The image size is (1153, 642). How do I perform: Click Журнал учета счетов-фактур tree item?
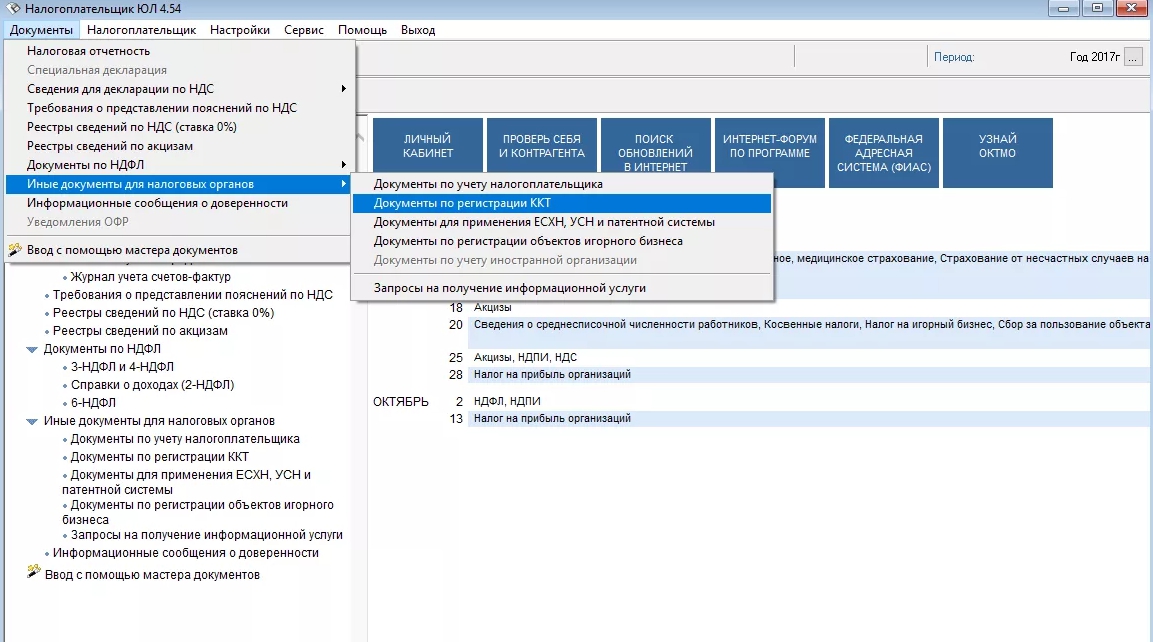coord(150,277)
